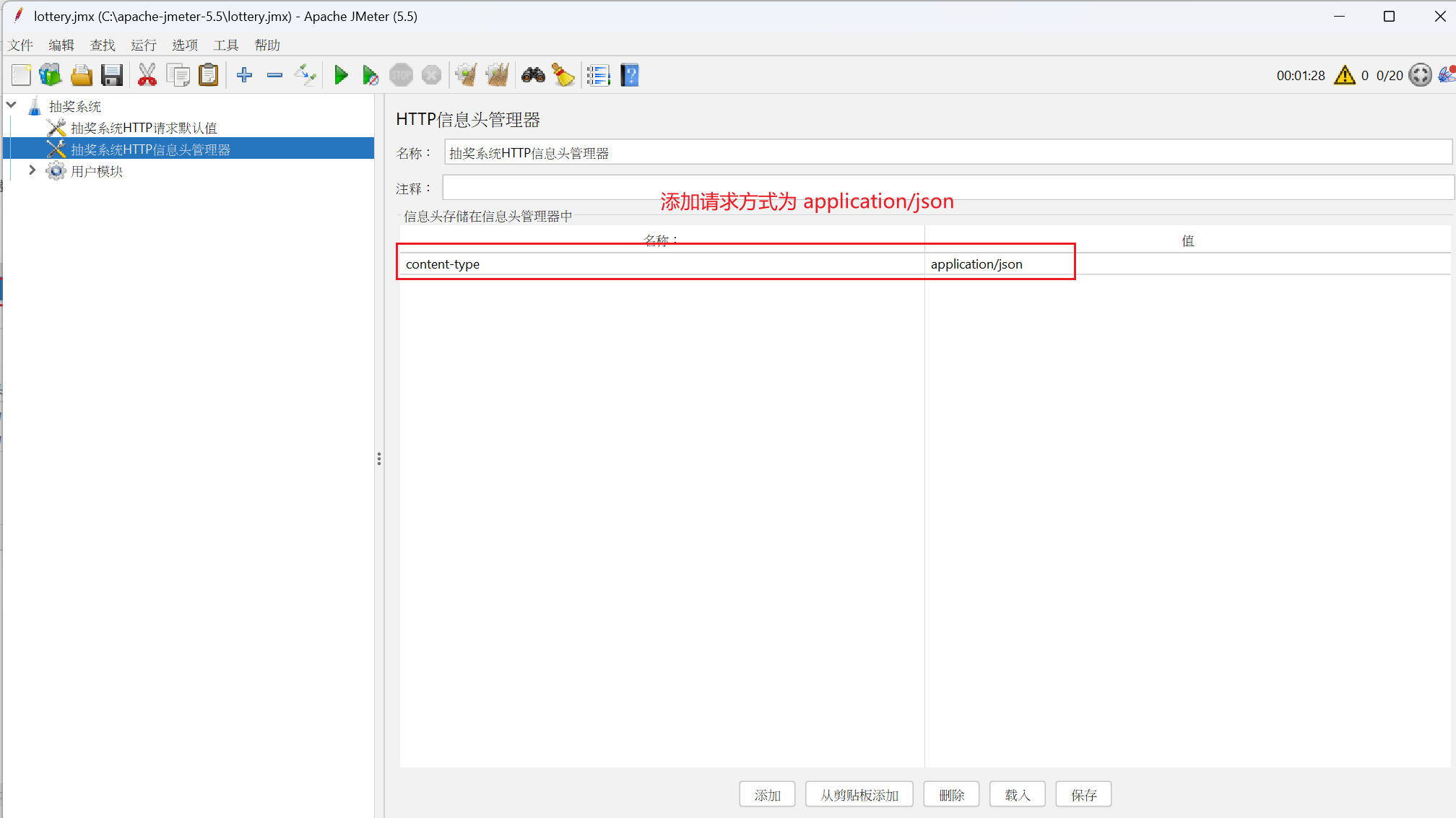Click the Templates icon in toolbar
This screenshot has height=818, width=1456.
pyautogui.click(x=51, y=75)
